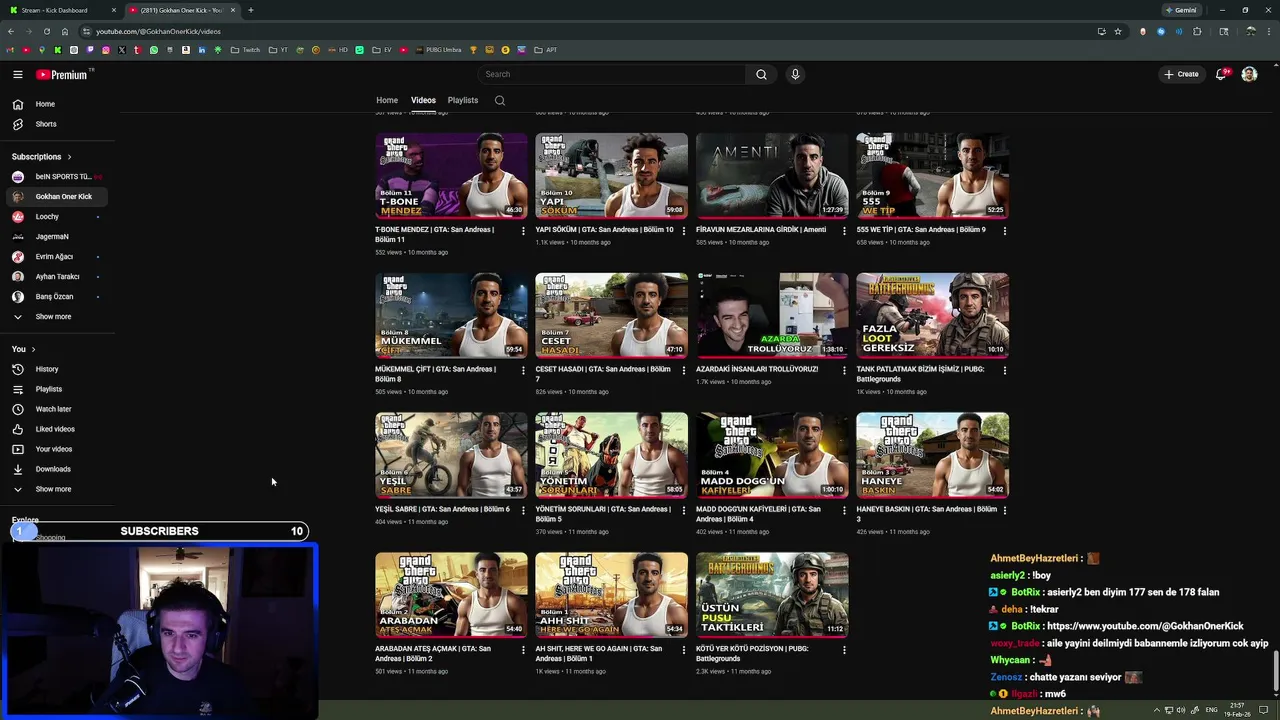Open options for TANK PATLATMAK video
This screenshot has height=720, width=1280.
(x=1004, y=370)
